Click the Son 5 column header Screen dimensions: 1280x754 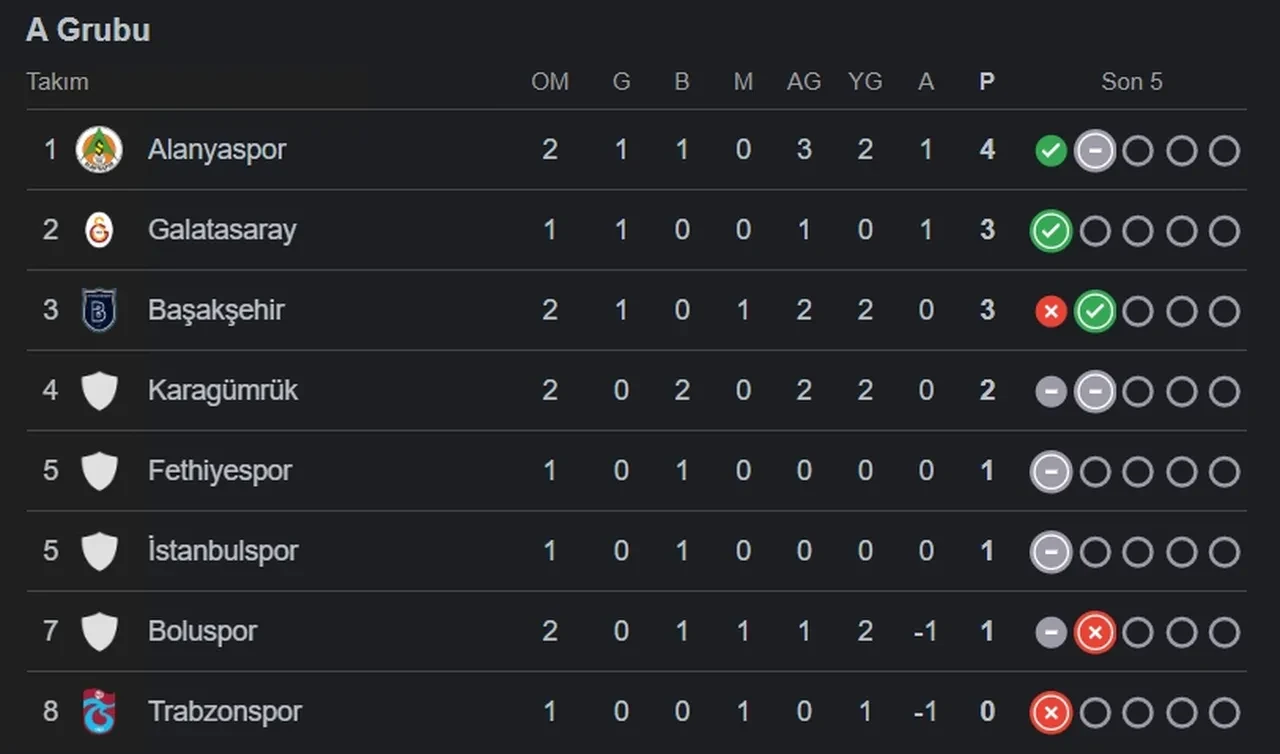pyautogui.click(x=1132, y=82)
